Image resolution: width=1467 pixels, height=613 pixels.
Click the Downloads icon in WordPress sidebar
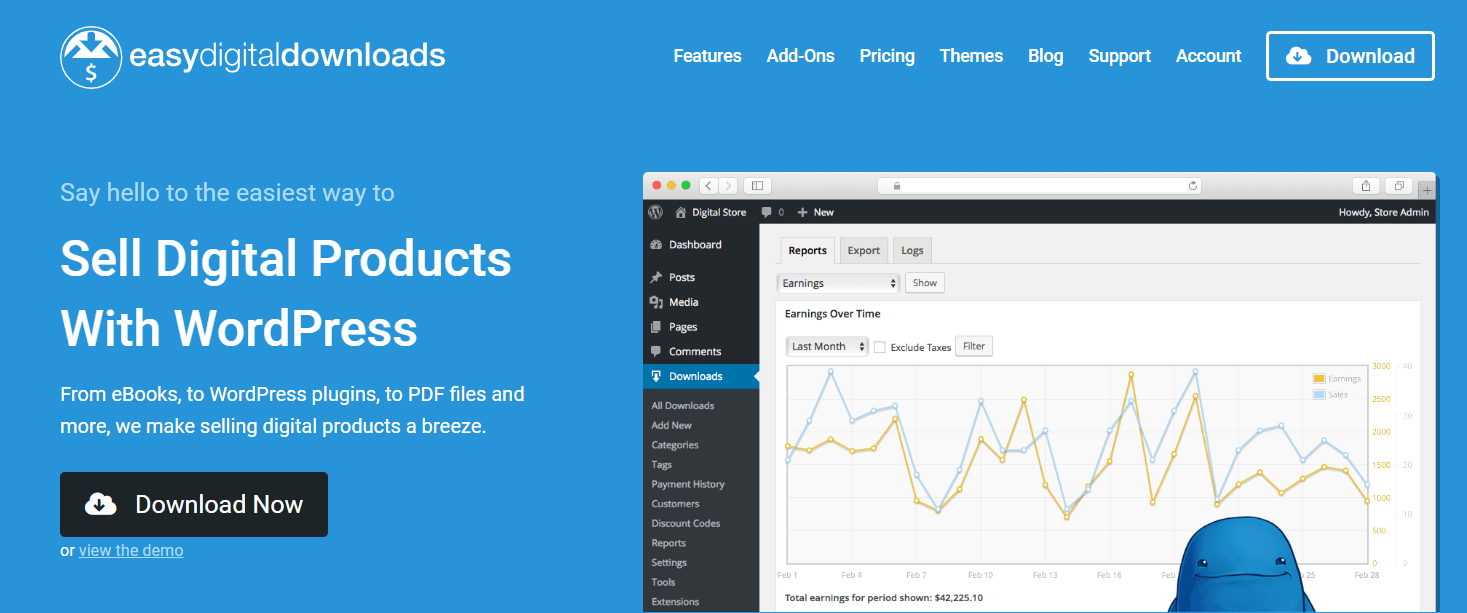[656, 376]
